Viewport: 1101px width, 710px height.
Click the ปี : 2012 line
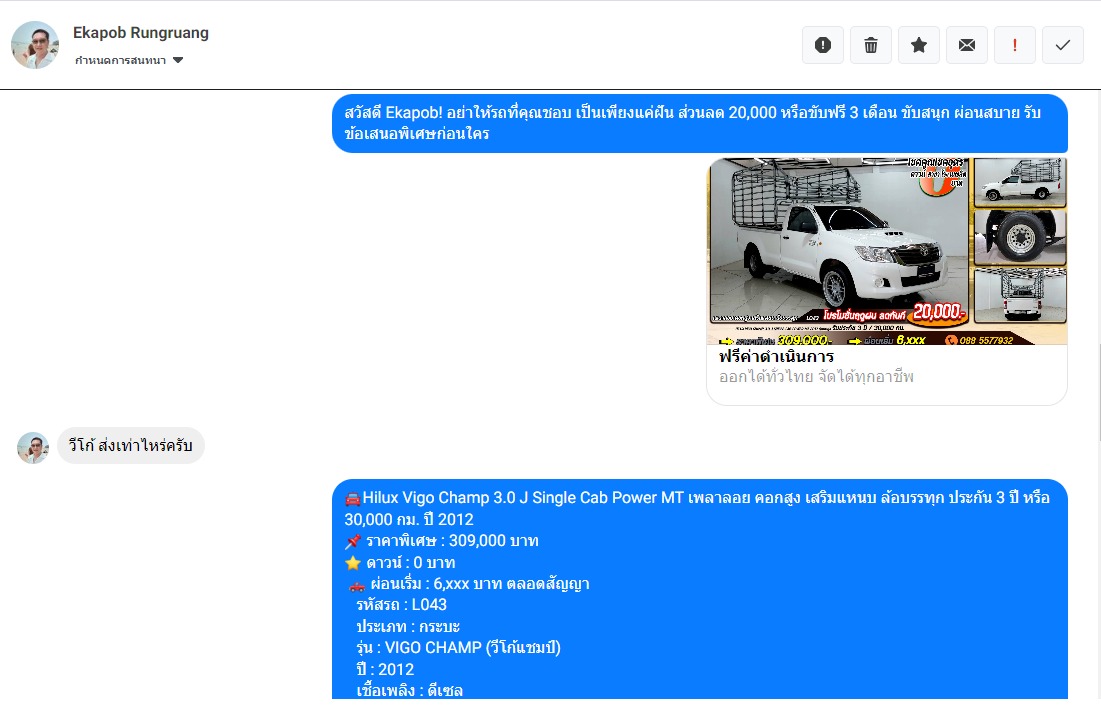click(x=385, y=669)
